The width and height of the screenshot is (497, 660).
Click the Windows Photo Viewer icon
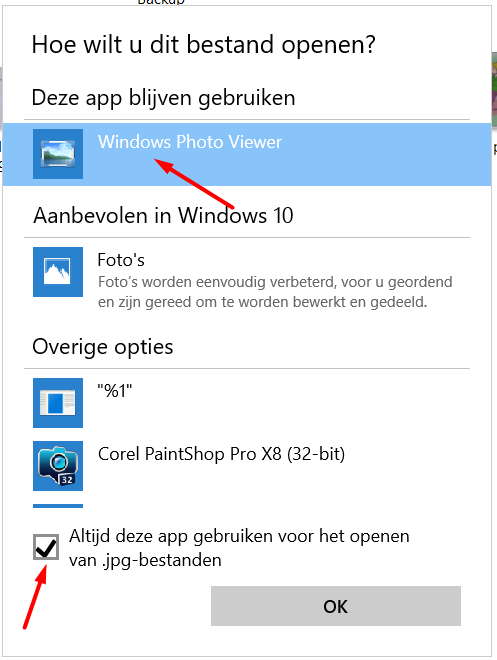tap(58, 154)
